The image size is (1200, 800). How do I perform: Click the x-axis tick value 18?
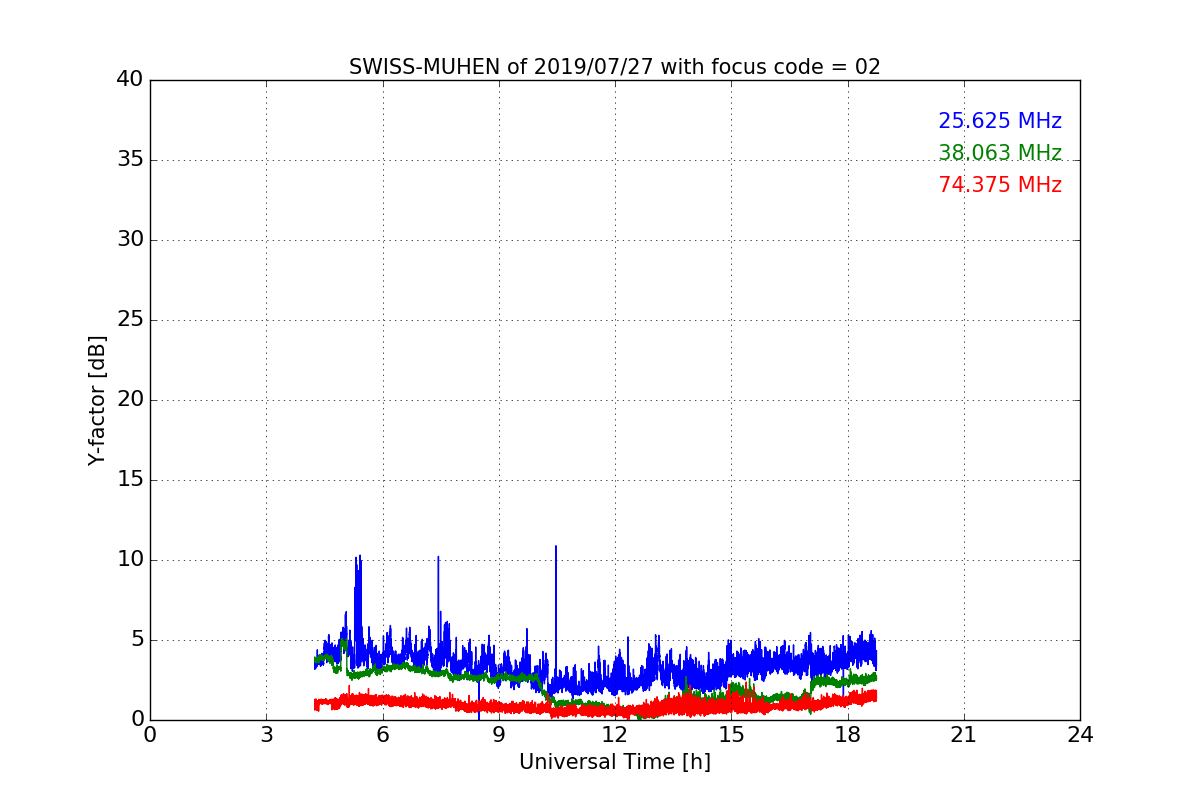point(847,735)
